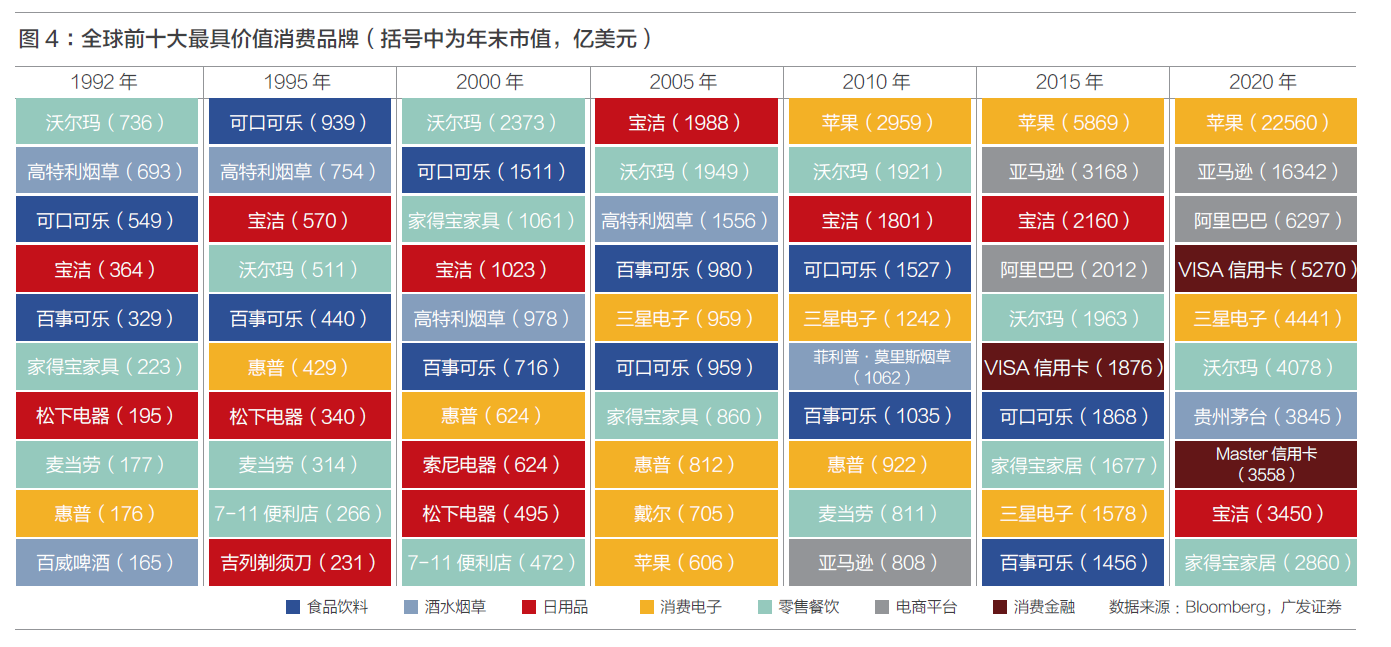Click the cell 可口可乐（939）
Image resolution: width=1391 pixels, height=647 pixels.
coord(300,122)
